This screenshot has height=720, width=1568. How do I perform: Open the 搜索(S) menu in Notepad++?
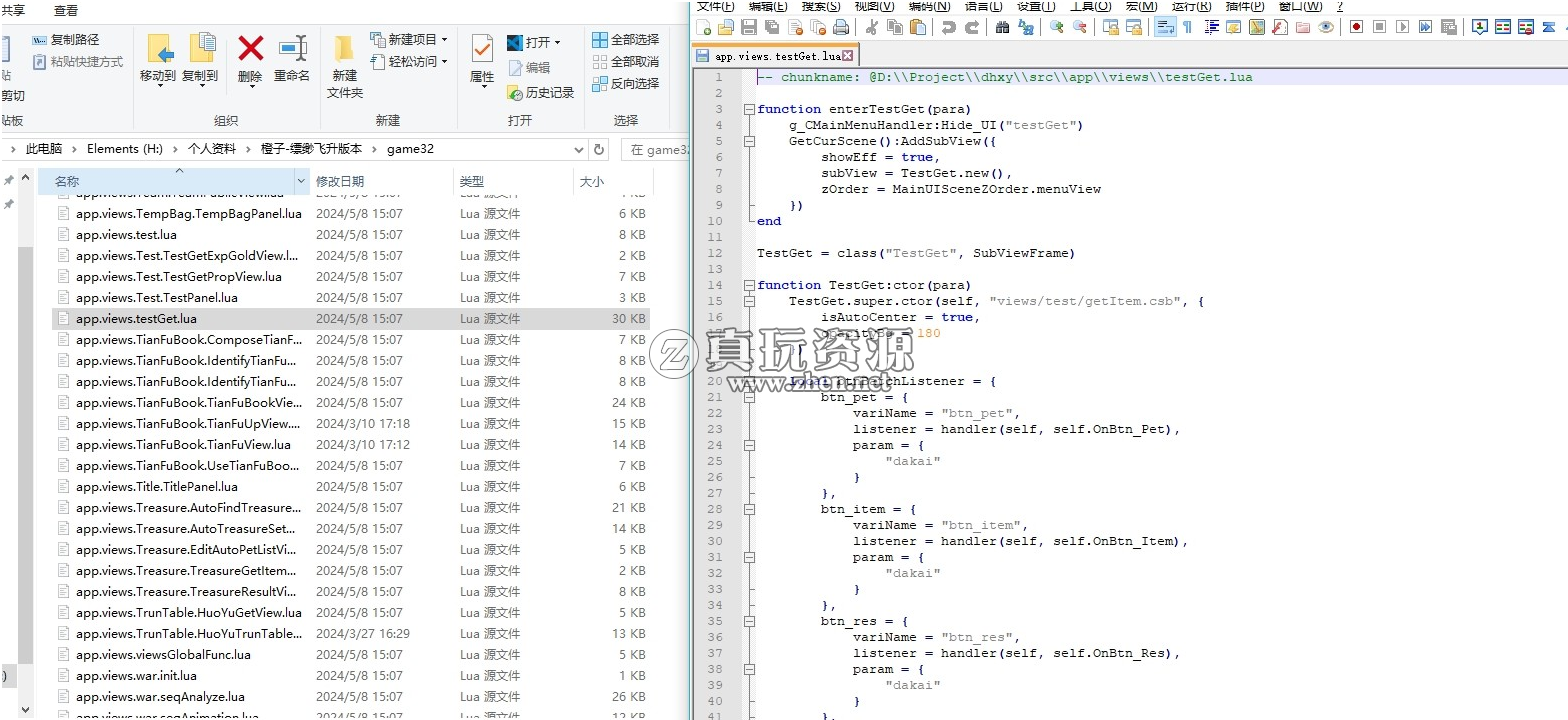(820, 6)
